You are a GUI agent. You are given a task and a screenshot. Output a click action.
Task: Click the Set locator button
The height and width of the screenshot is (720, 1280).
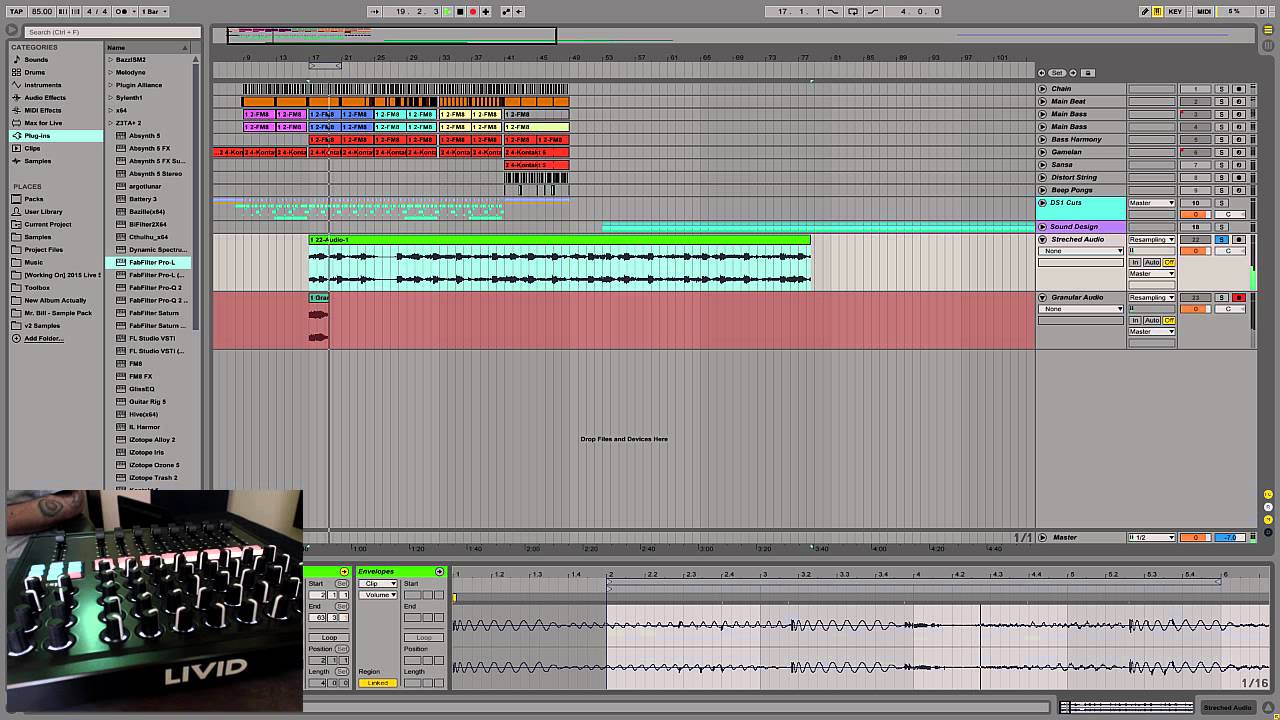1057,73
